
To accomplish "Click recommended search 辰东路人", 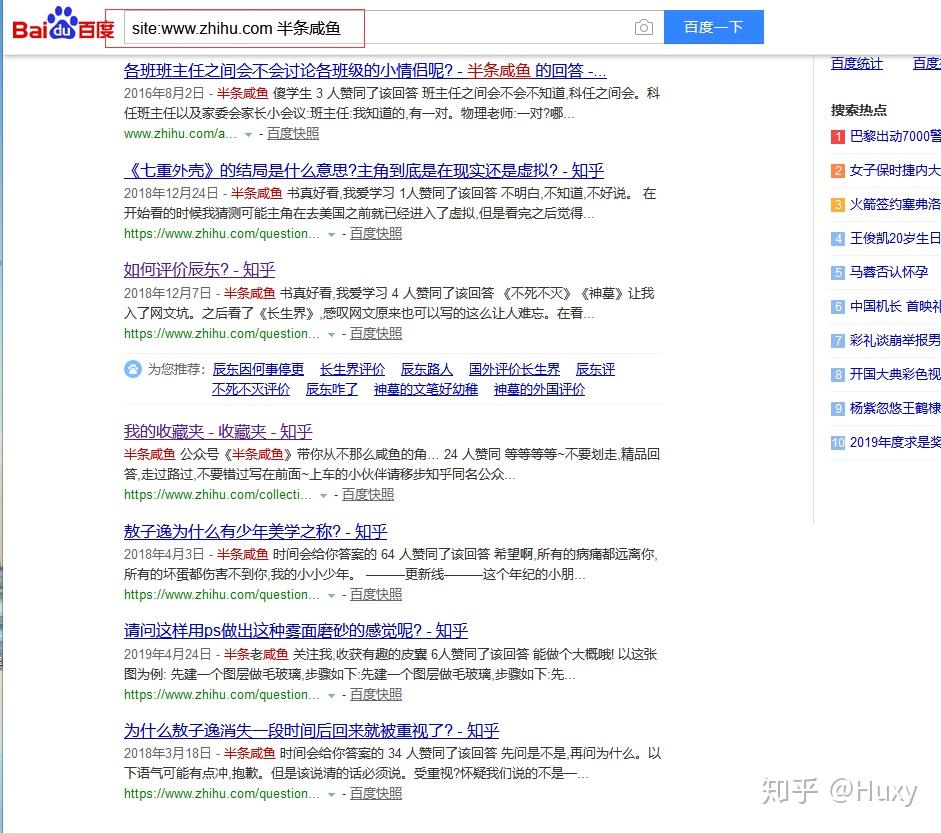I will click(427, 369).
